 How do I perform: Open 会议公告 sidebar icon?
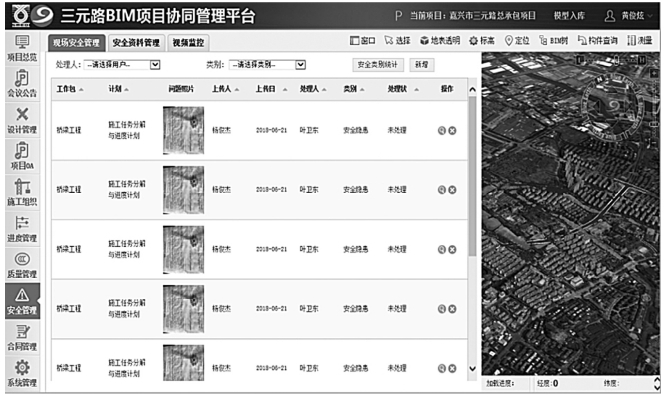pyautogui.click(x=22, y=84)
